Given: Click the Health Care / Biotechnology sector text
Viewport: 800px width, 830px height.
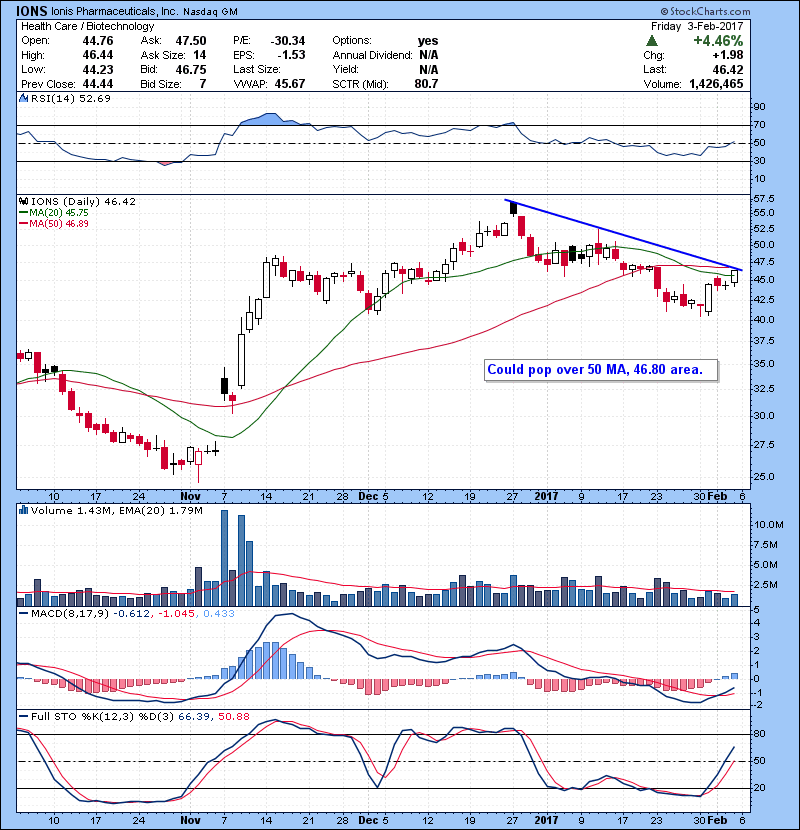Looking at the screenshot, I should (88, 26).
